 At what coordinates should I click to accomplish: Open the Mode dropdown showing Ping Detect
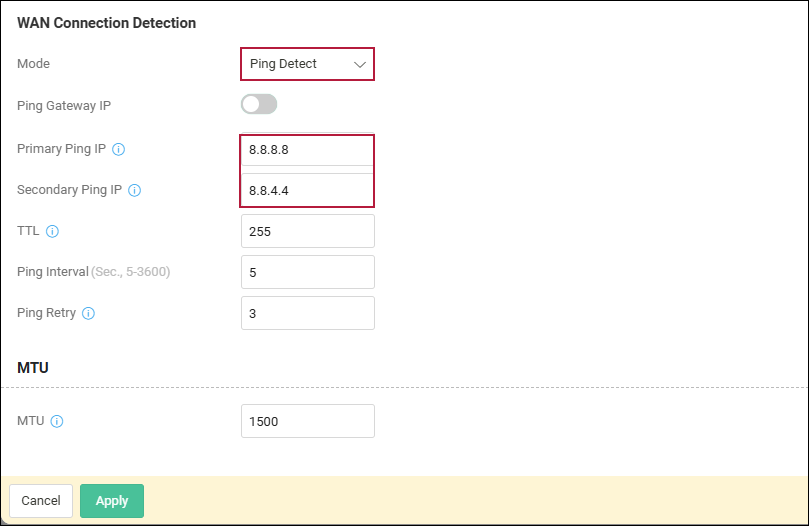click(308, 64)
